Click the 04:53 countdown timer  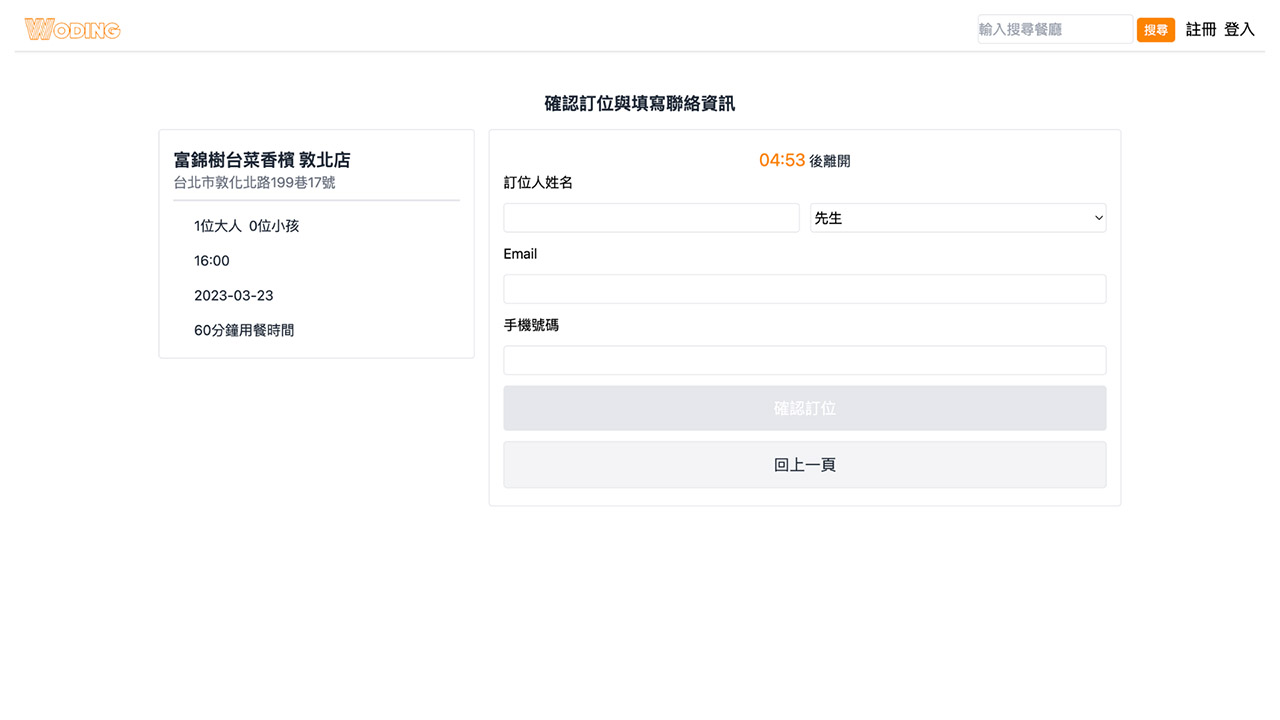[x=782, y=160]
